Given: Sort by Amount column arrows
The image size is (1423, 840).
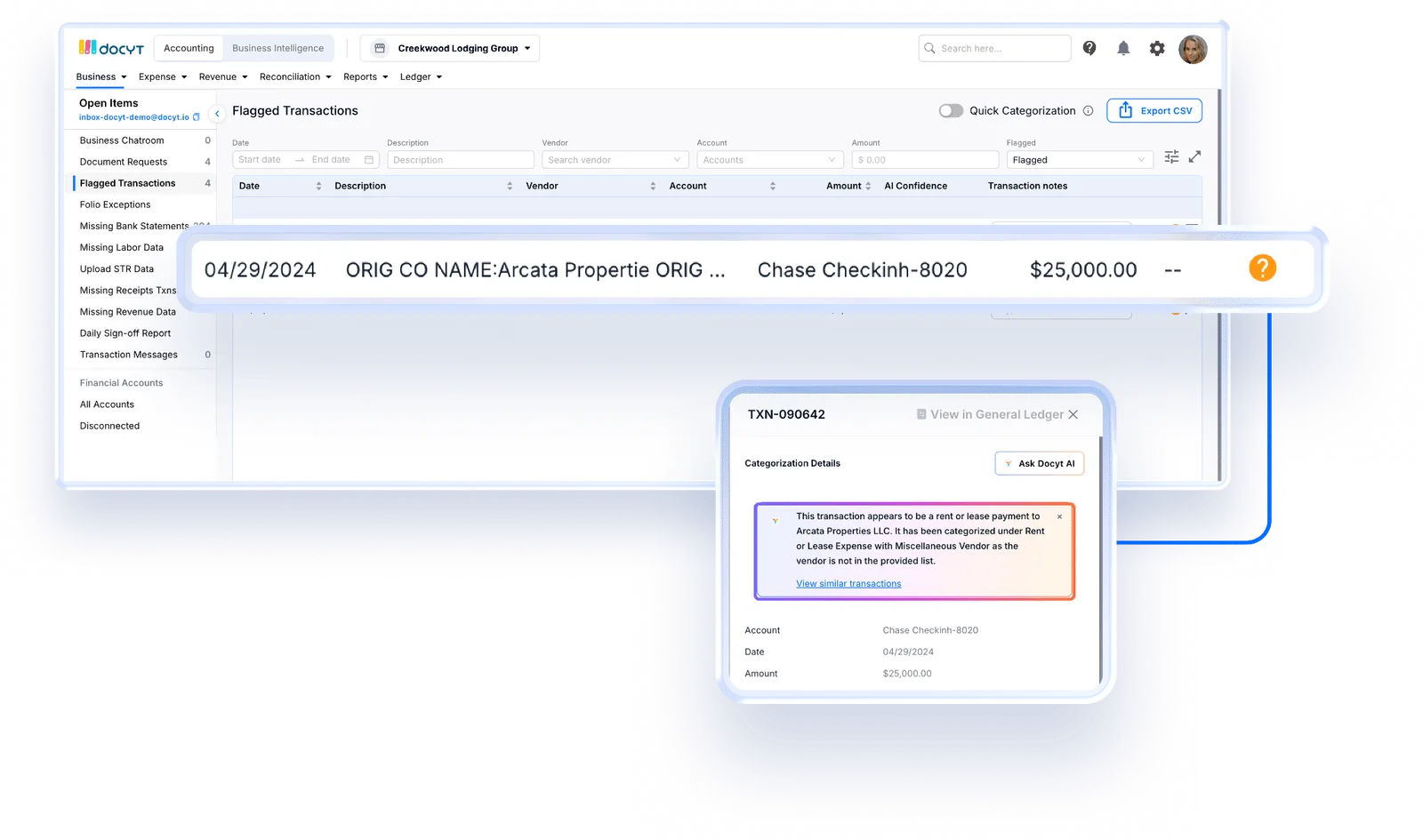Looking at the screenshot, I should [x=868, y=186].
